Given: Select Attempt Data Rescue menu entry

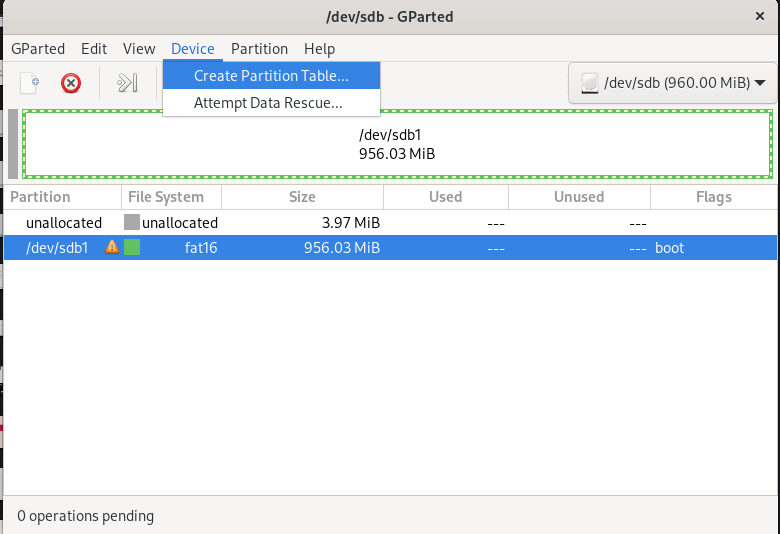Looking at the screenshot, I should pyautogui.click(x=268, y=102).
